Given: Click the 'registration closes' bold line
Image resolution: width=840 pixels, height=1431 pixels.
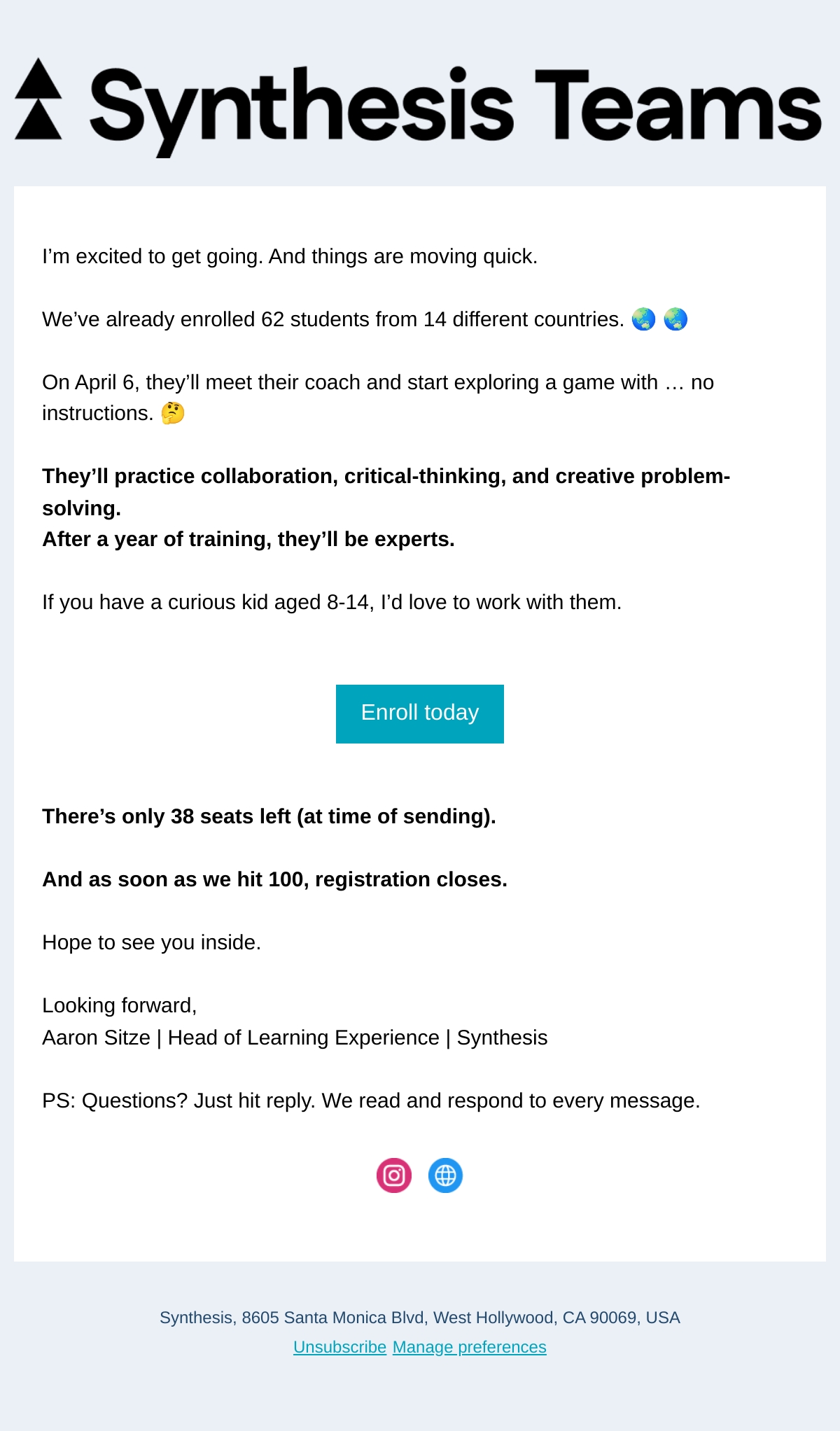Looking at the screenshot, I should click(274, 879).
